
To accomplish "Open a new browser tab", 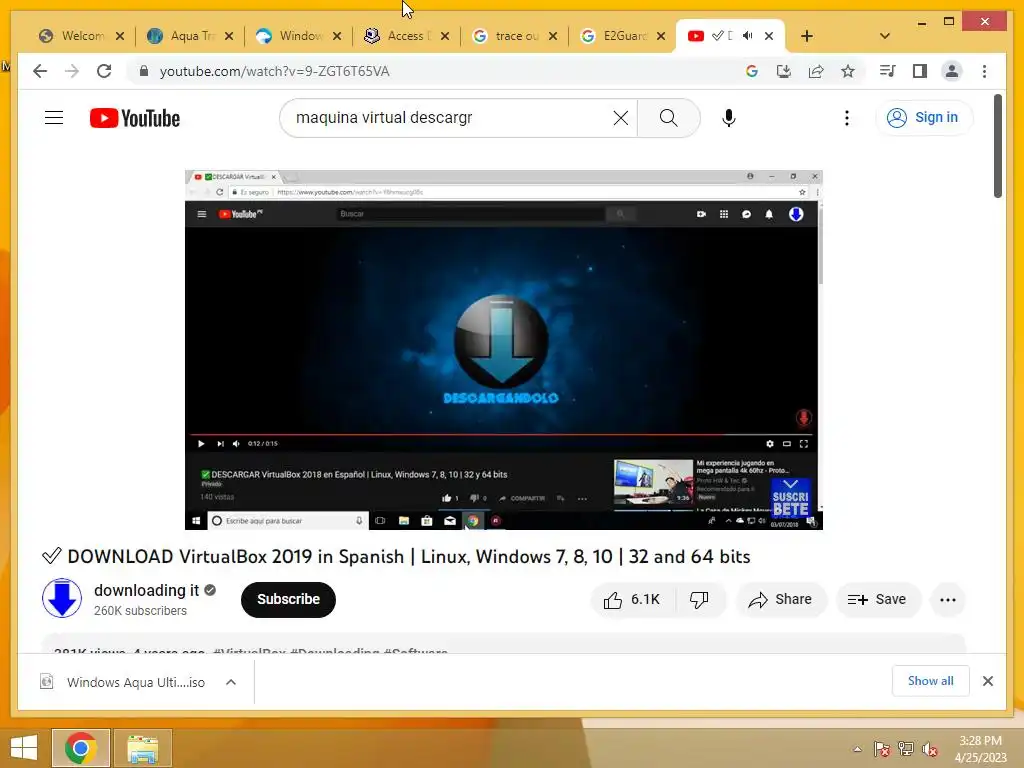I will (807, 36).
